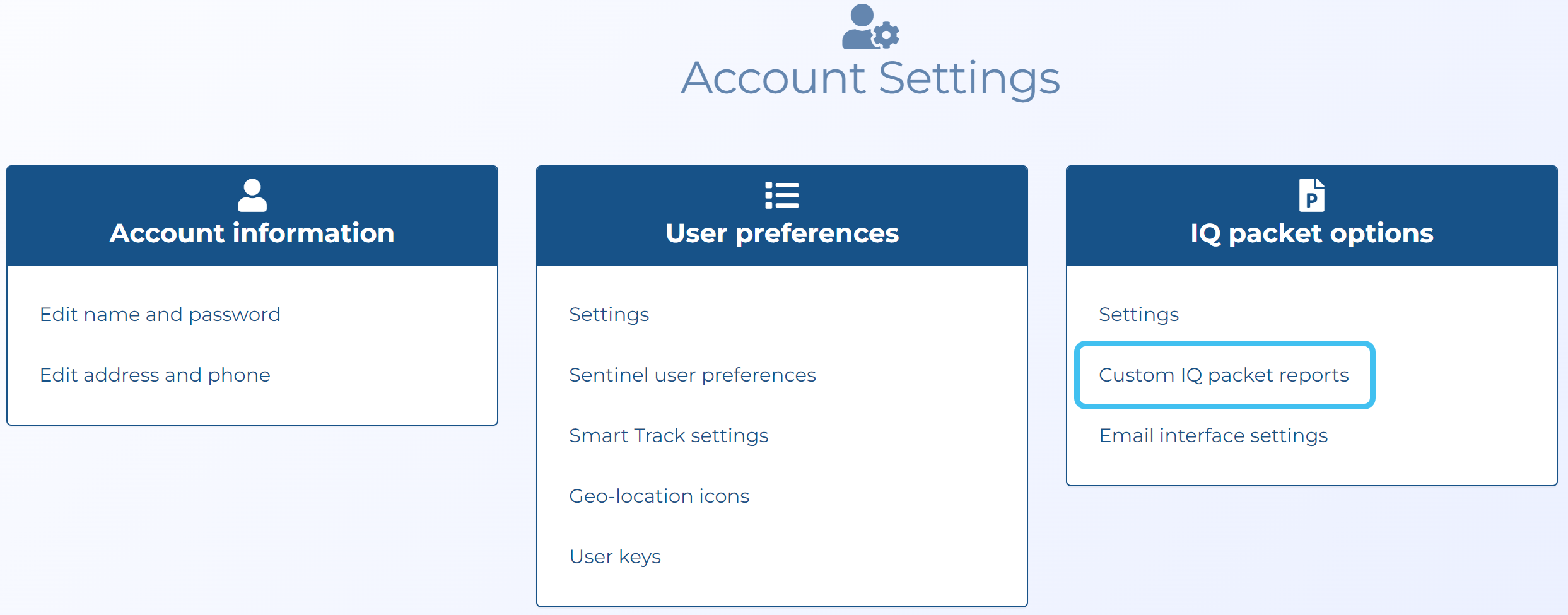The width and height of the screenshot is (1568, 615).
Task: Go to Sentinel user preferences
Action: click(x=692, y=375)
